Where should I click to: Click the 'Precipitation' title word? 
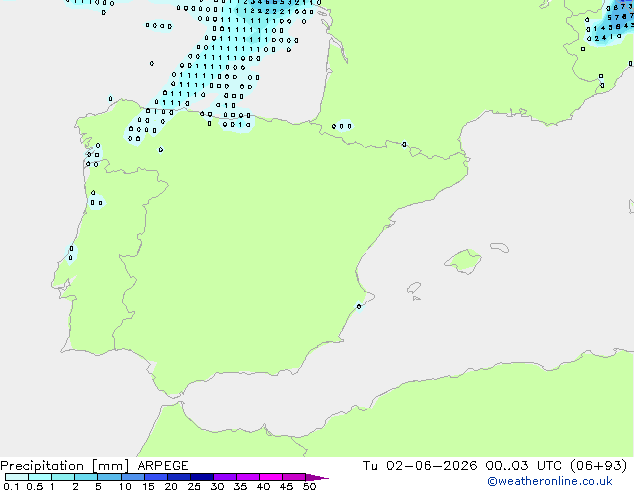[42, 466]
